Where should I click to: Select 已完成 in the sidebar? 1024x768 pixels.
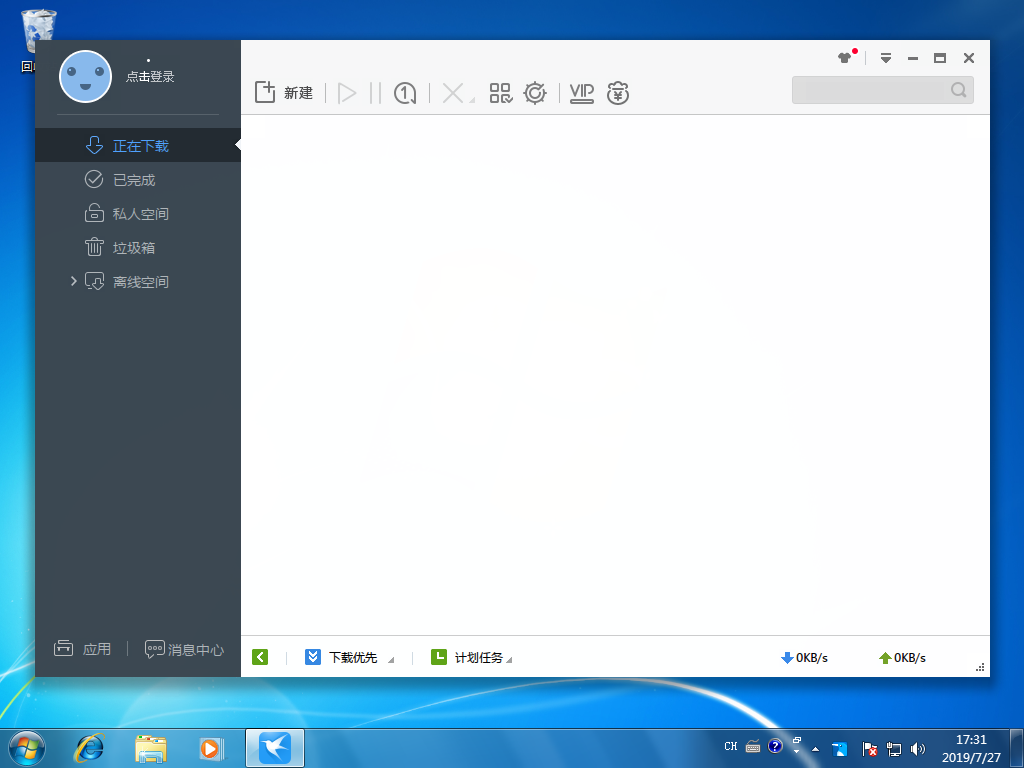coord(133,180)
